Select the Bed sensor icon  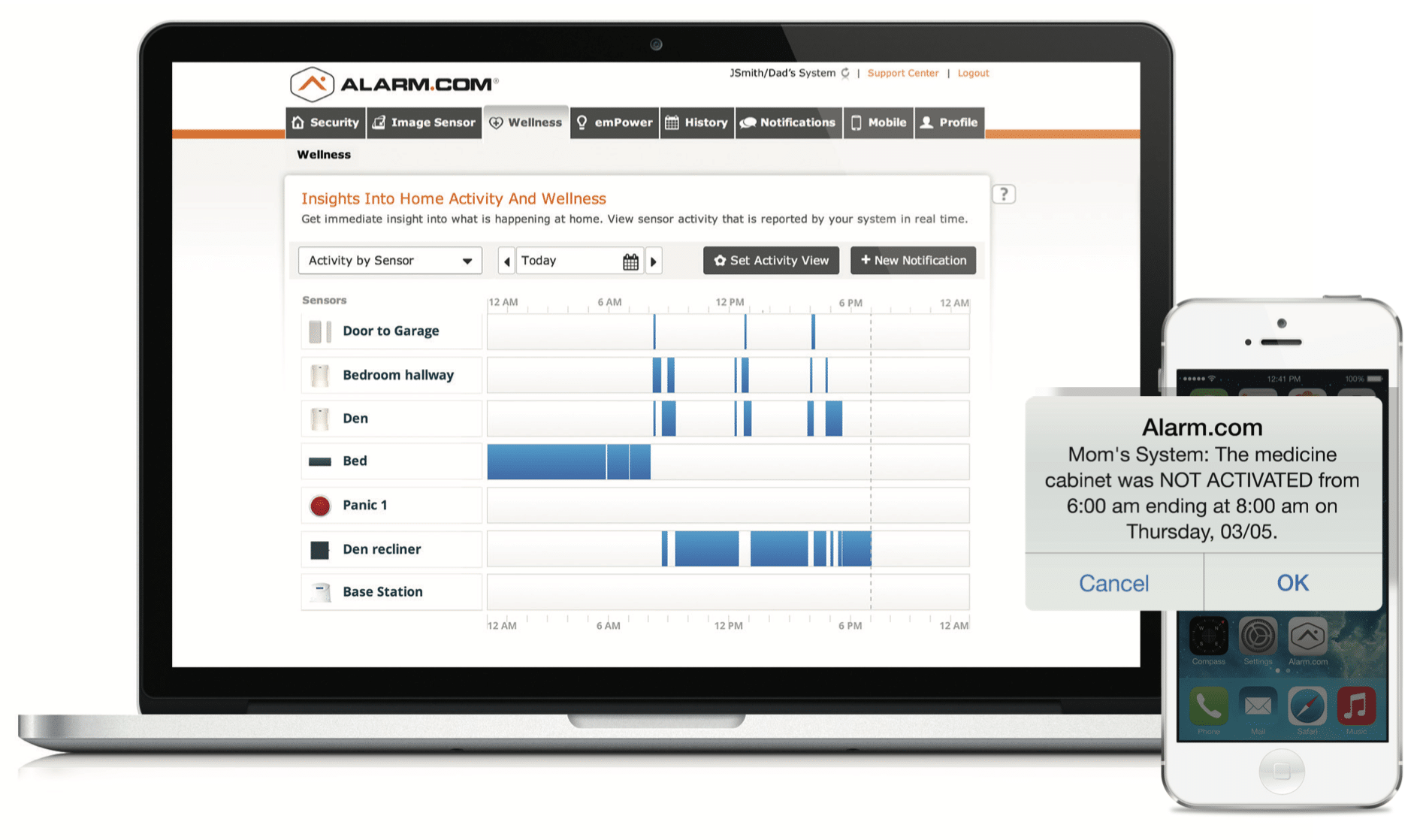(x=320, y=461)
